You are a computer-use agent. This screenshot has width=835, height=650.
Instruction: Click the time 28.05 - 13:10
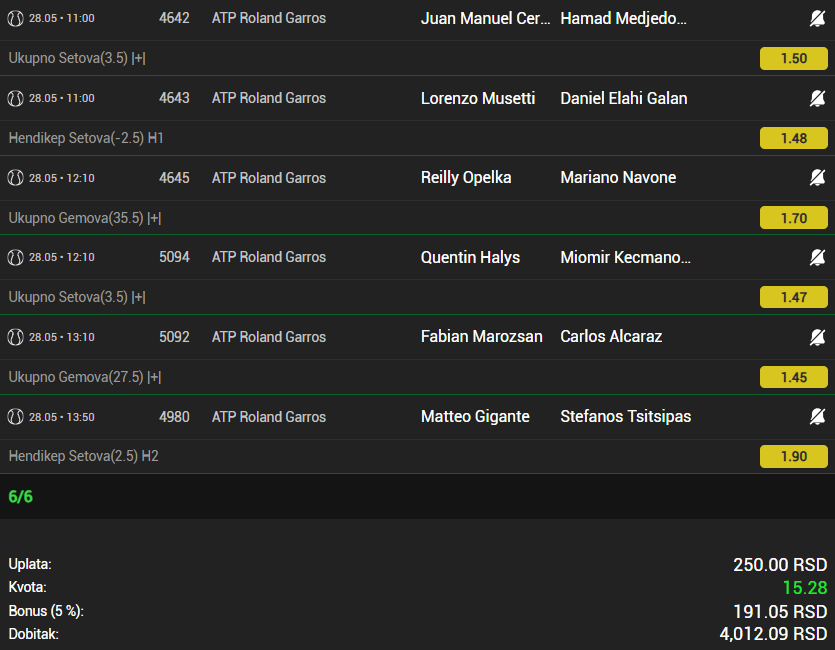coord(62,337)
